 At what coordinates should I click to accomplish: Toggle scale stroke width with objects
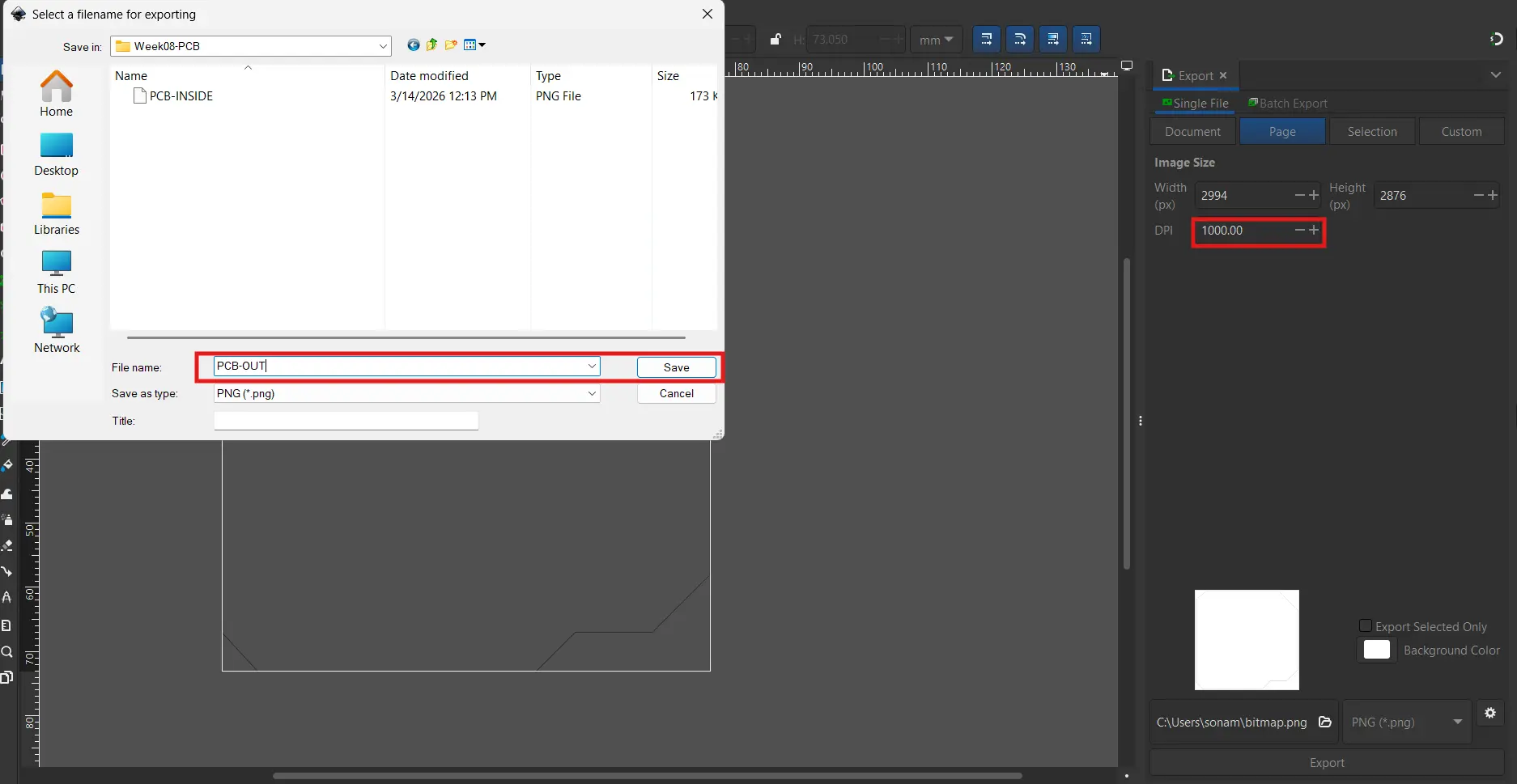(x=986, y=39)
